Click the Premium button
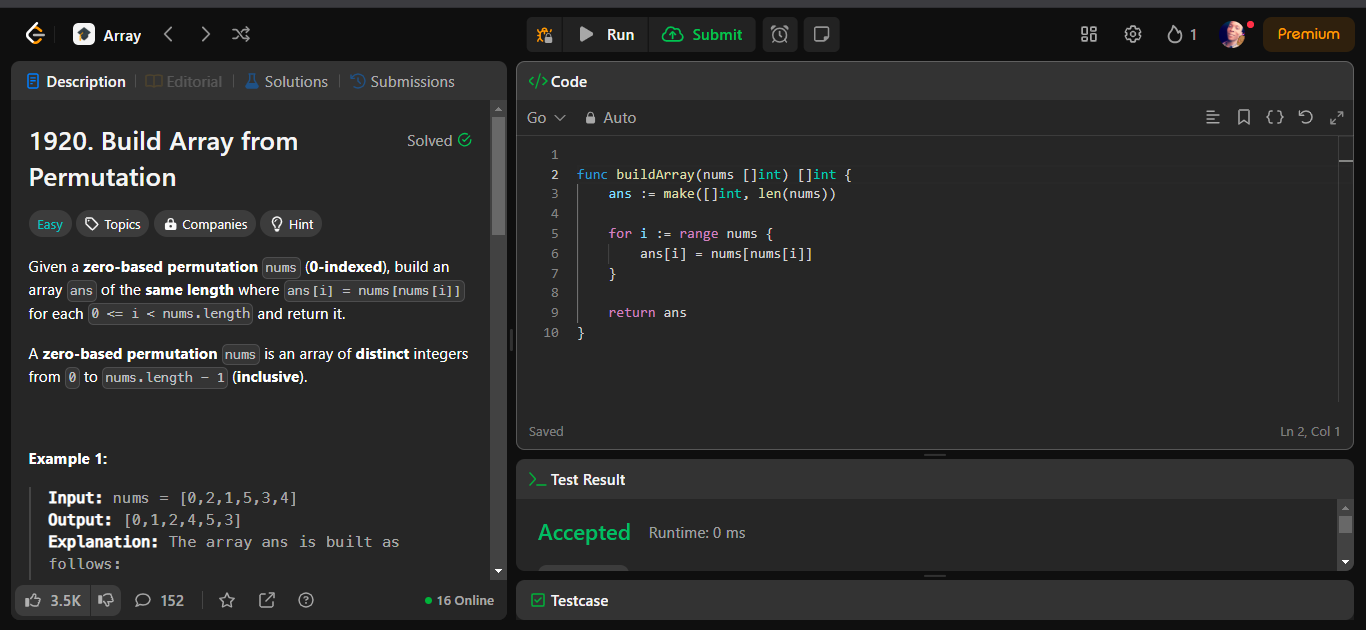 click(x=1308, y=34)
